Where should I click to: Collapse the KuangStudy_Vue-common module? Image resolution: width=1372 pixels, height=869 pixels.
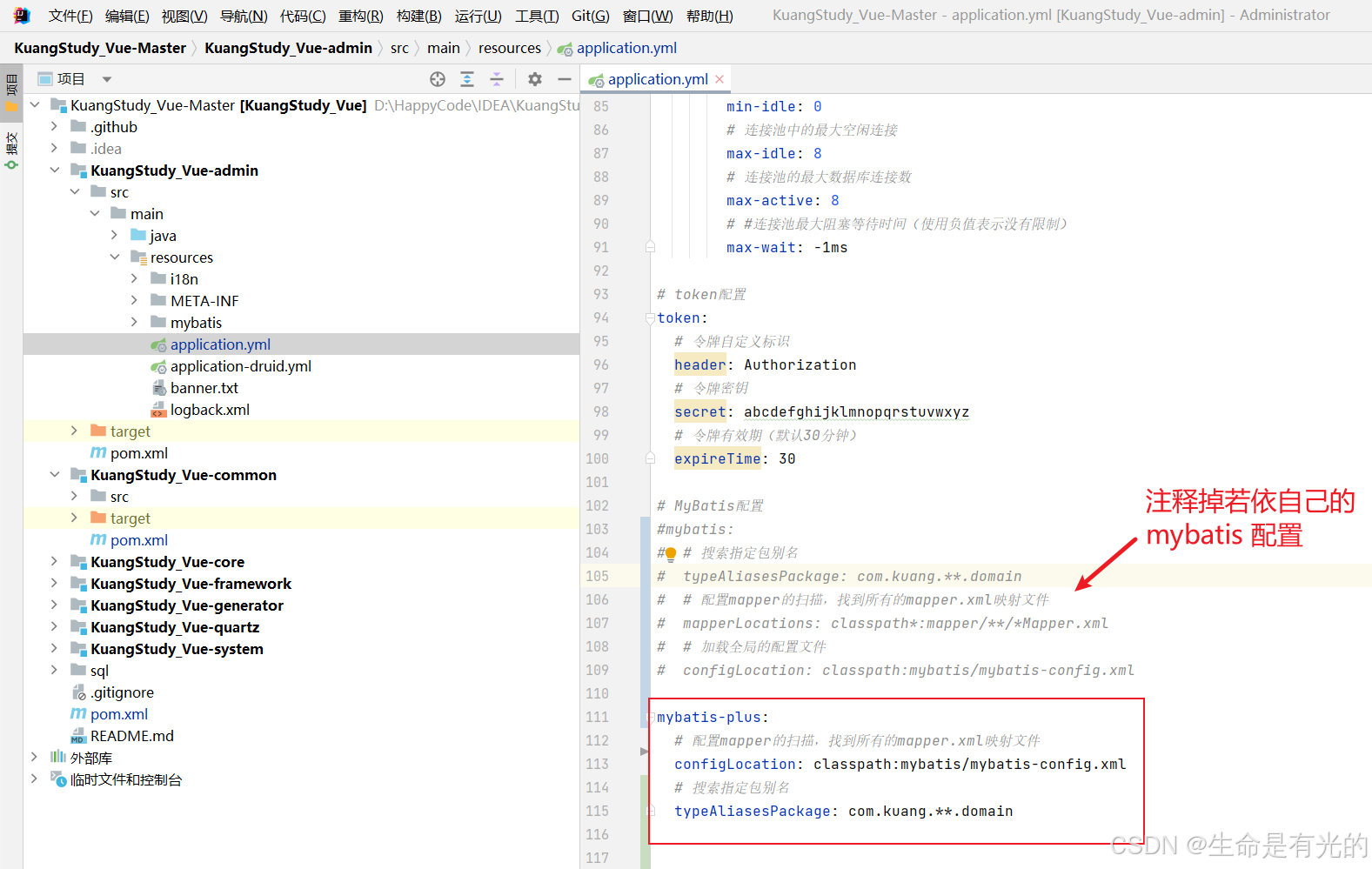54,475
